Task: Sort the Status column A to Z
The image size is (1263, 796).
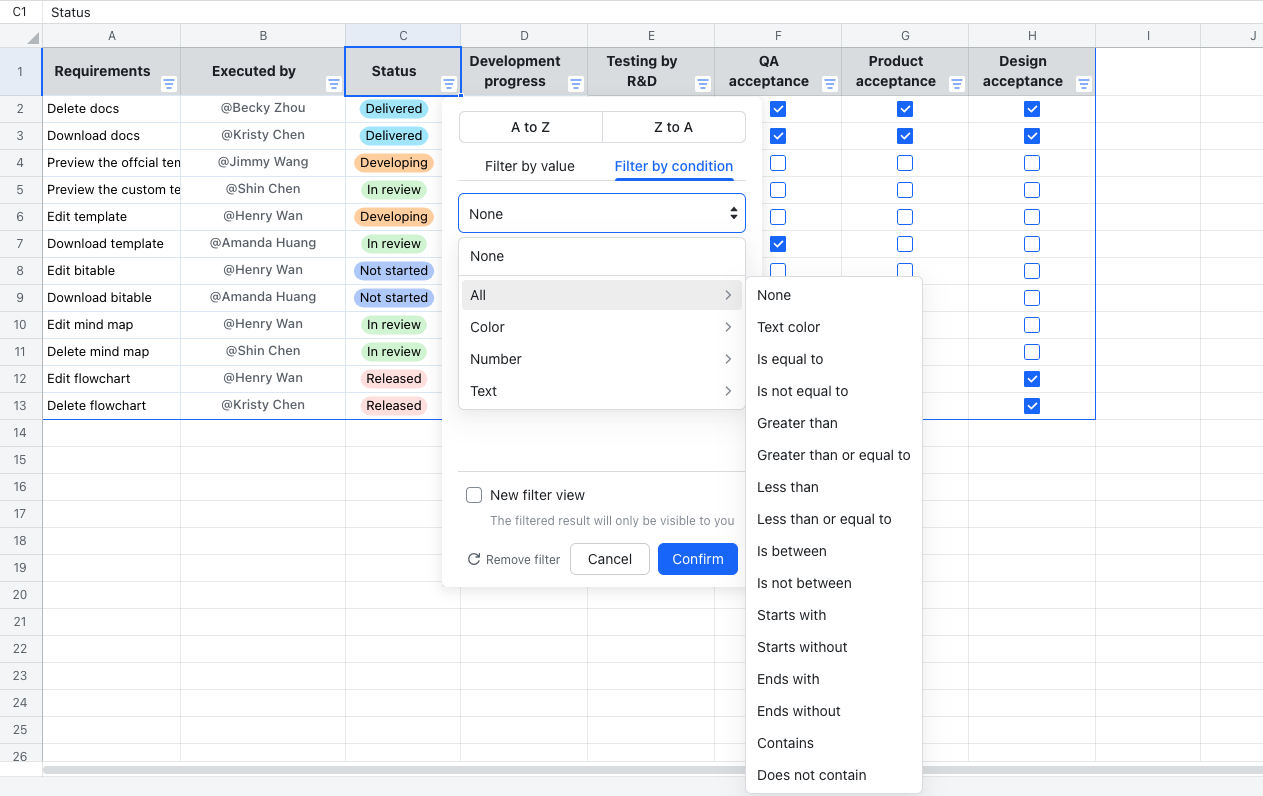Action: tap(529, 127)
